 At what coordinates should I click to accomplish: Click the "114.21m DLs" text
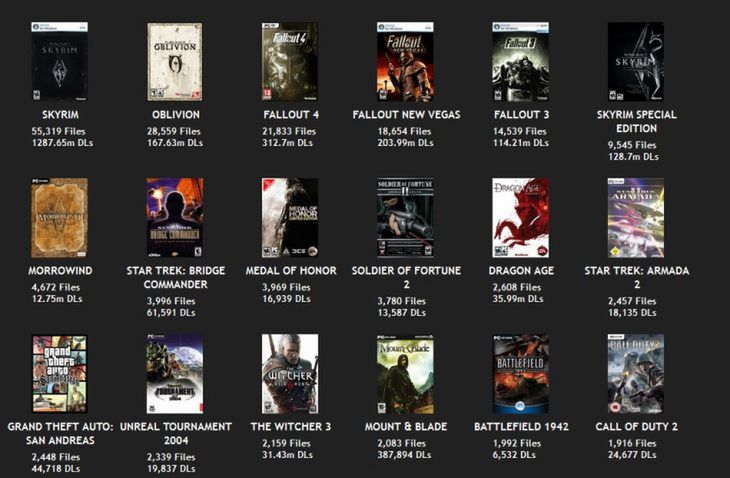pos(520,143)
